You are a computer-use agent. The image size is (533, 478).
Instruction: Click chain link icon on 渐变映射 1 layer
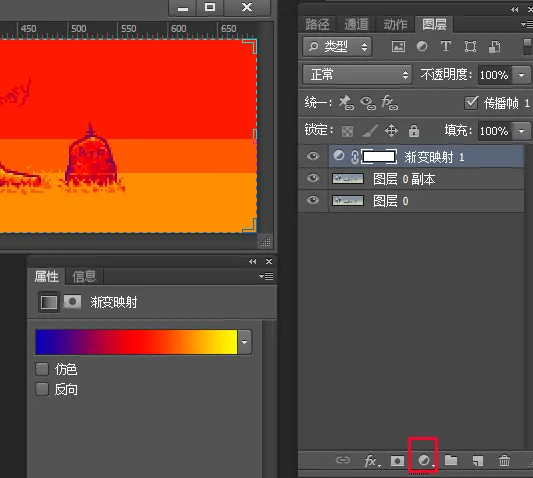tap(354, 157)
